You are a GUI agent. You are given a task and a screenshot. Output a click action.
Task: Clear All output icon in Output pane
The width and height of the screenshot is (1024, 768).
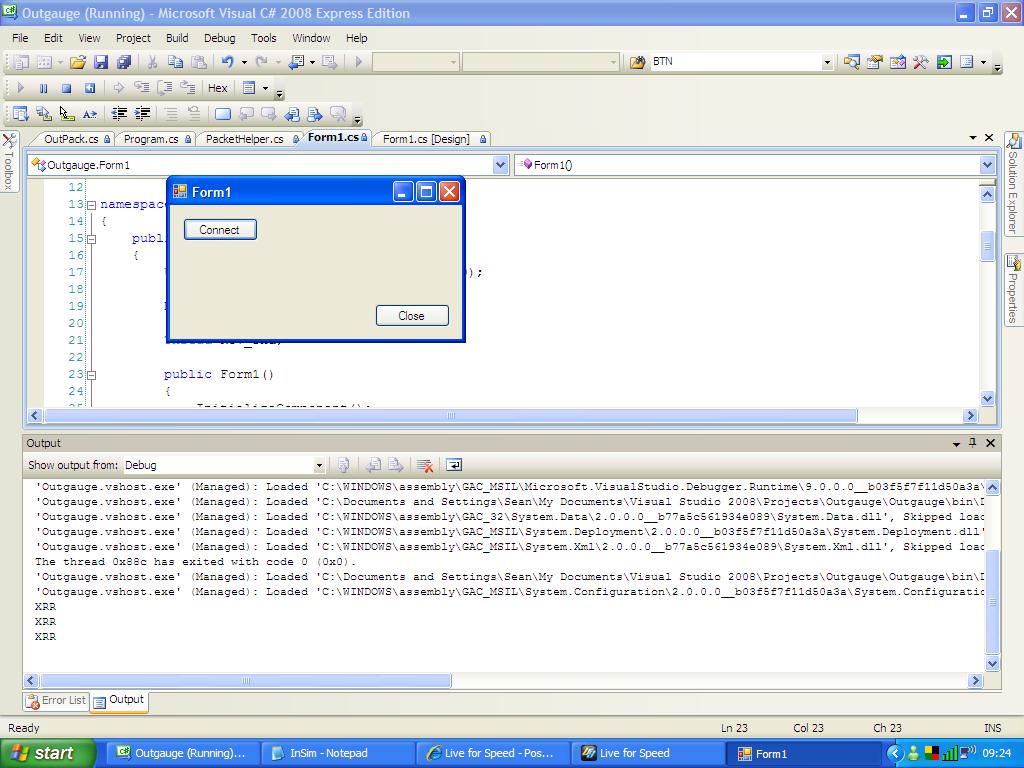click(x=424, y=465)
